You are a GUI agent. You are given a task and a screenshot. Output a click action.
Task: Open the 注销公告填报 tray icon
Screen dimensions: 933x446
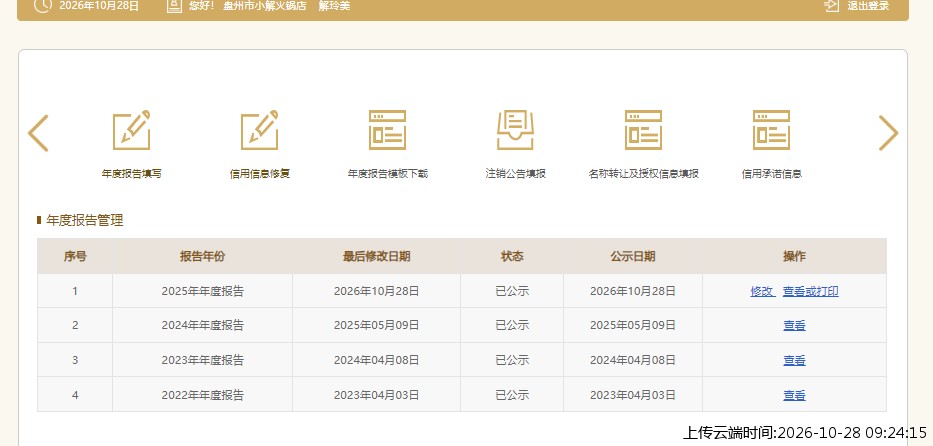pos(515,130)
